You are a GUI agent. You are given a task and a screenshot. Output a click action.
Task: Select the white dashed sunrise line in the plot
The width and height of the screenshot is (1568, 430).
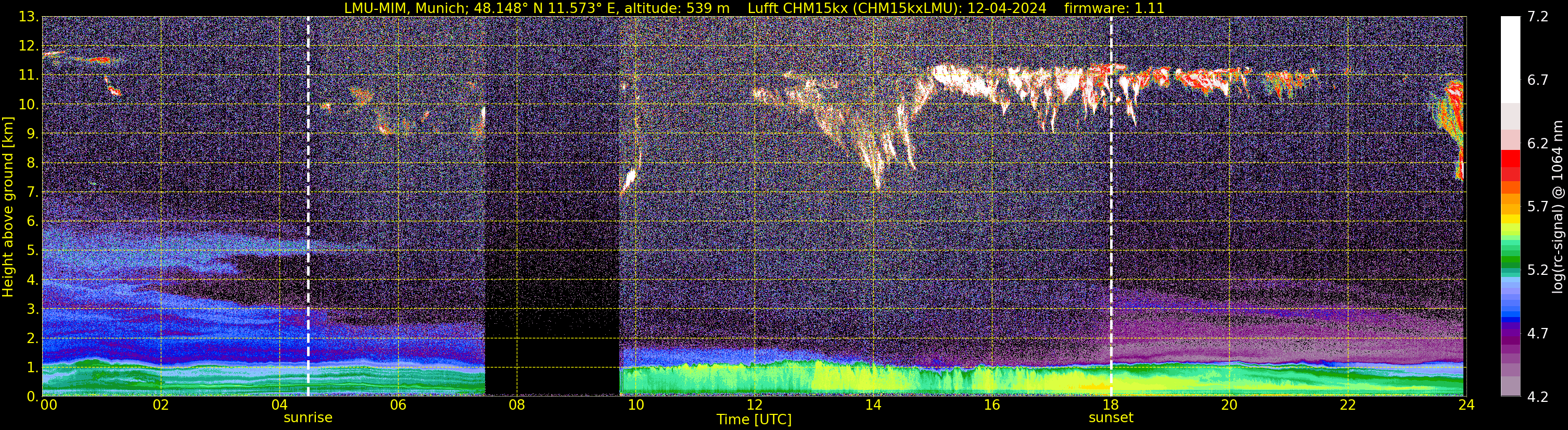pos(308,207)
